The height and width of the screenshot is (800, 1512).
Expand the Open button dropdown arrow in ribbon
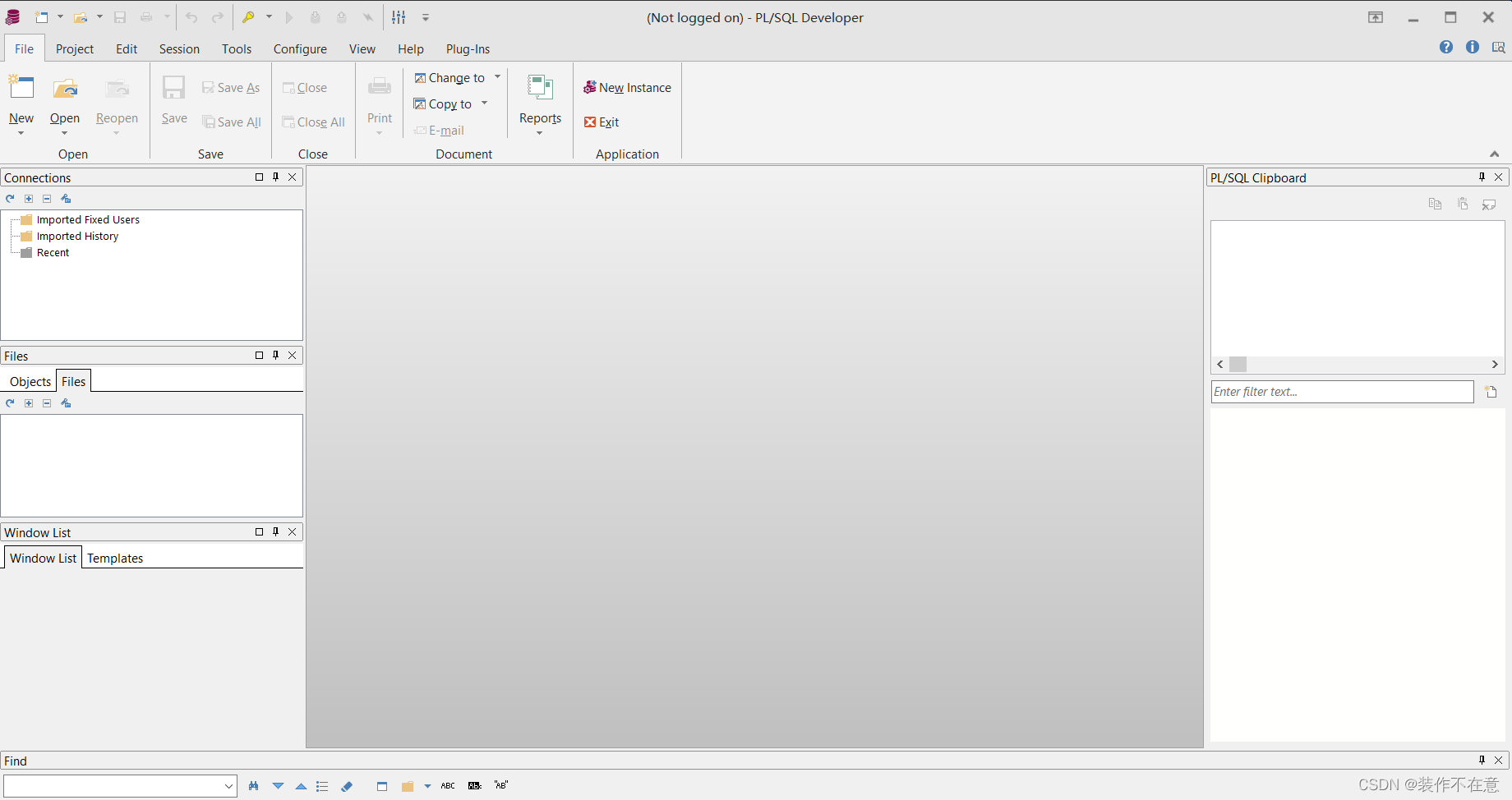coord(65,133)
